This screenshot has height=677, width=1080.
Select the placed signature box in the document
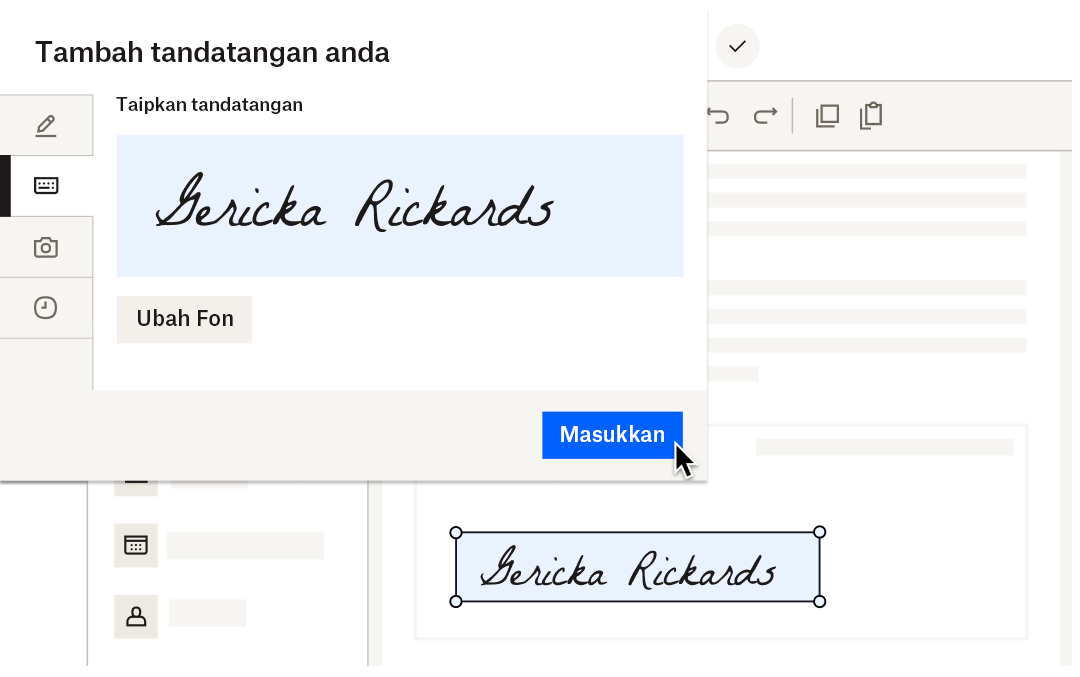point(638,566)
